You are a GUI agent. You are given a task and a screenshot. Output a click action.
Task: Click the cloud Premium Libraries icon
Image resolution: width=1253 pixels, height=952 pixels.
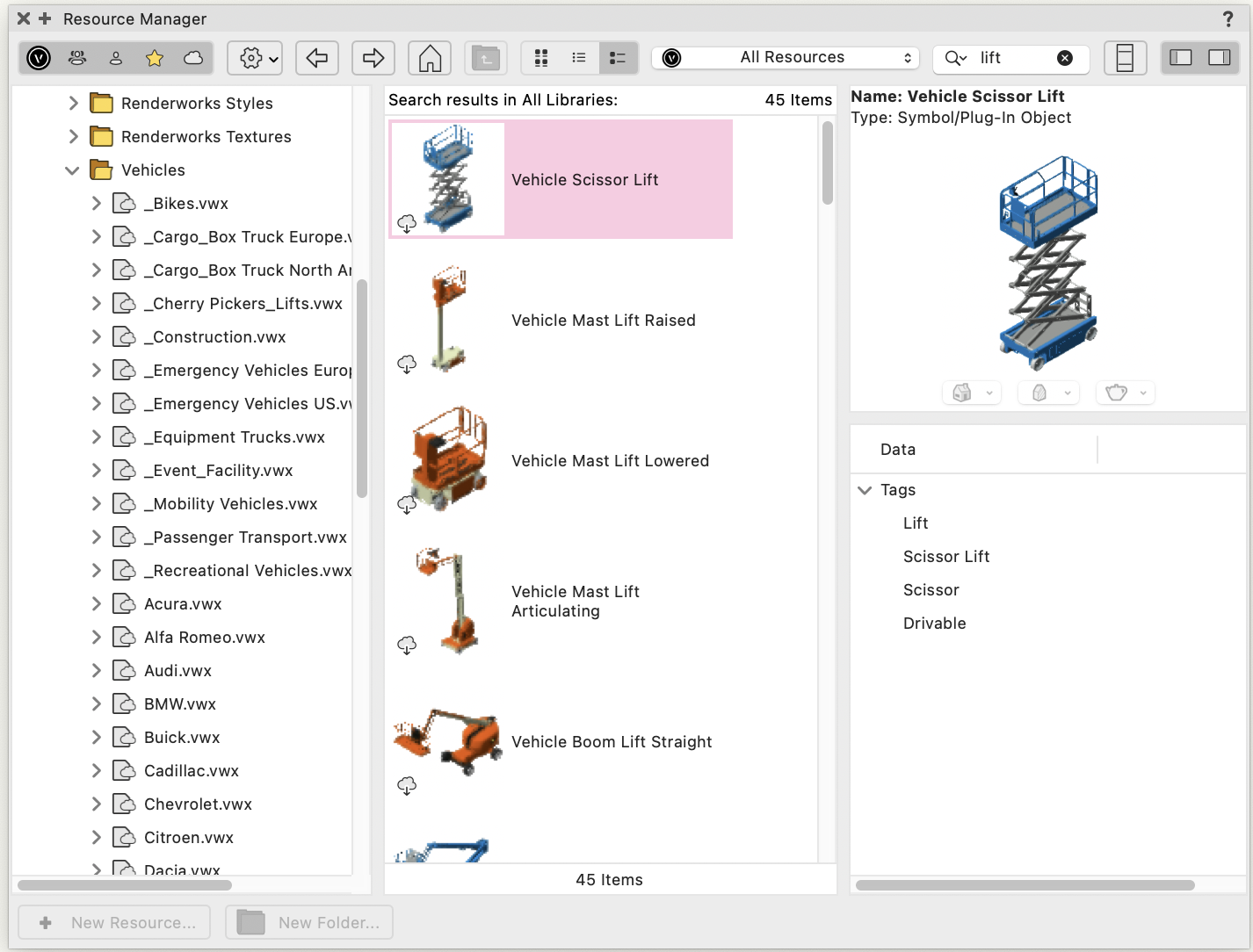193,58
